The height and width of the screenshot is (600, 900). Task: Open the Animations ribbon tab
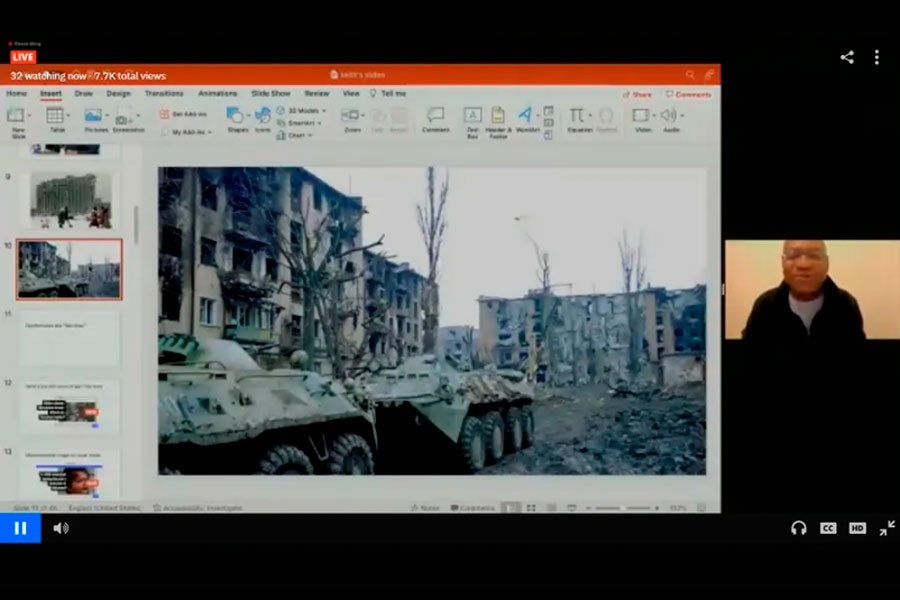217,93
